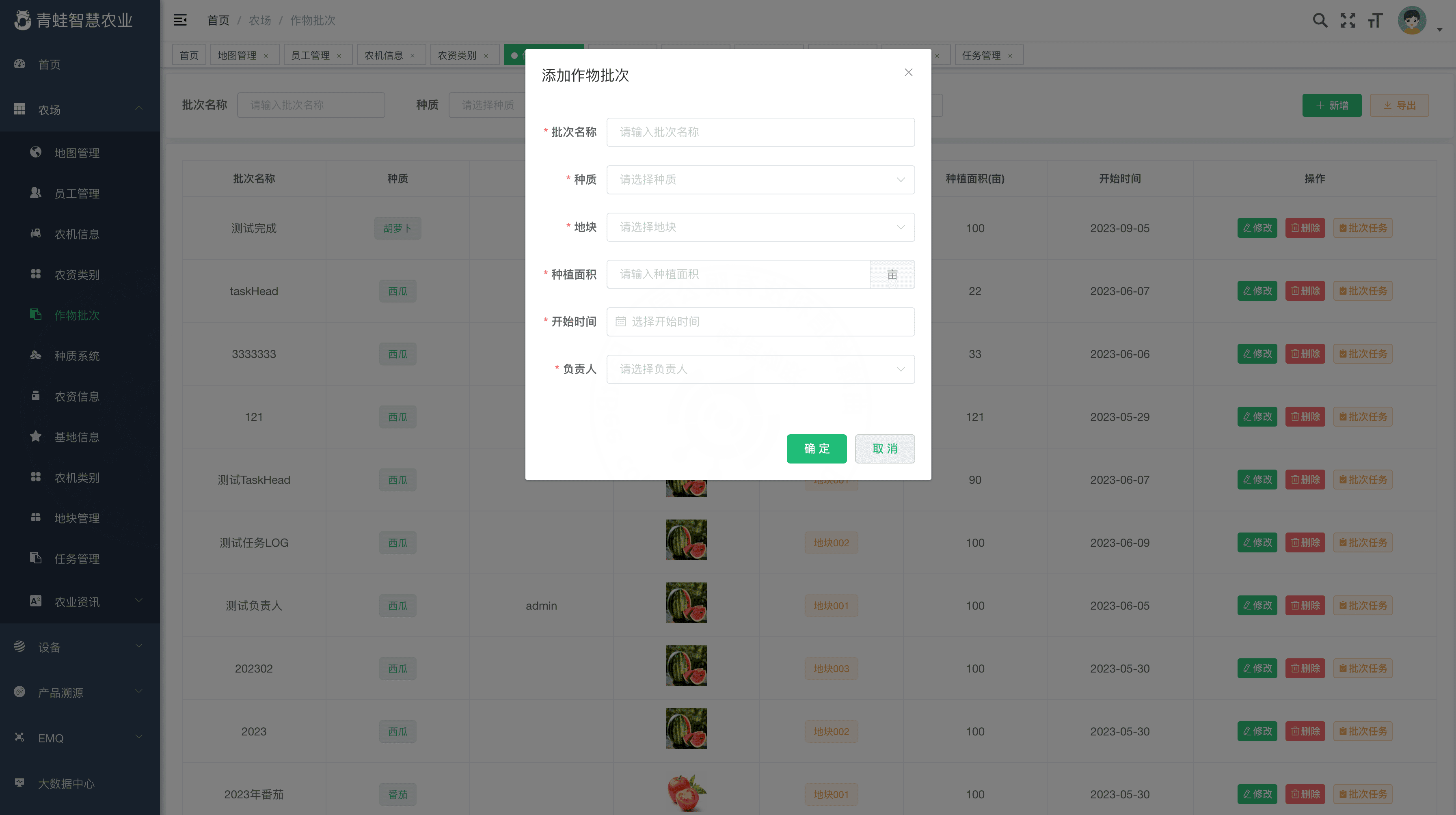This screenshot has width=1456, height=815.
Task: Focus the 批次名称 input in dialog
Action: (x=760, y=132)
